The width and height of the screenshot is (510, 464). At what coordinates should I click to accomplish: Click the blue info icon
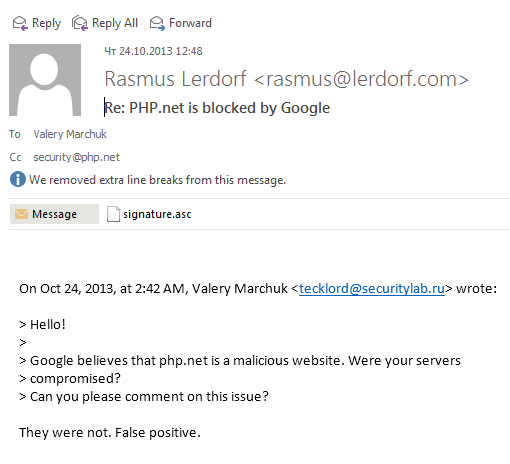click(x=18, y=179)
